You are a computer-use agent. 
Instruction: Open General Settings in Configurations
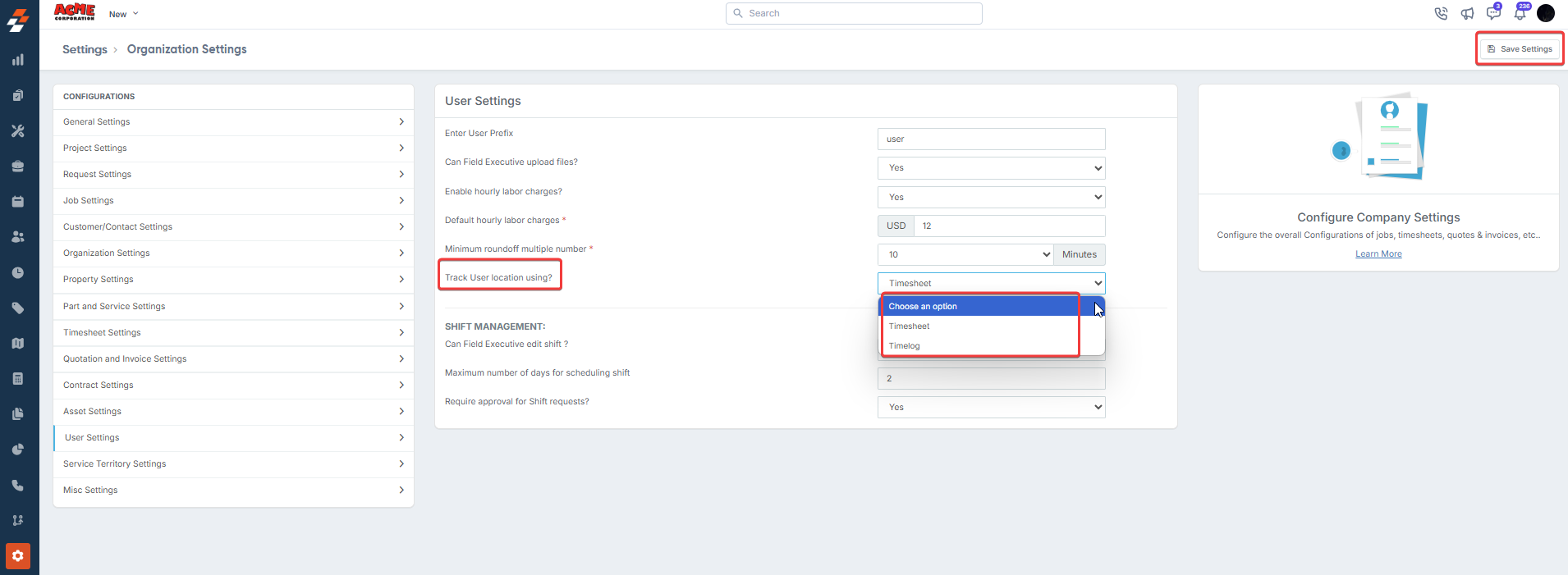(233, 121)
